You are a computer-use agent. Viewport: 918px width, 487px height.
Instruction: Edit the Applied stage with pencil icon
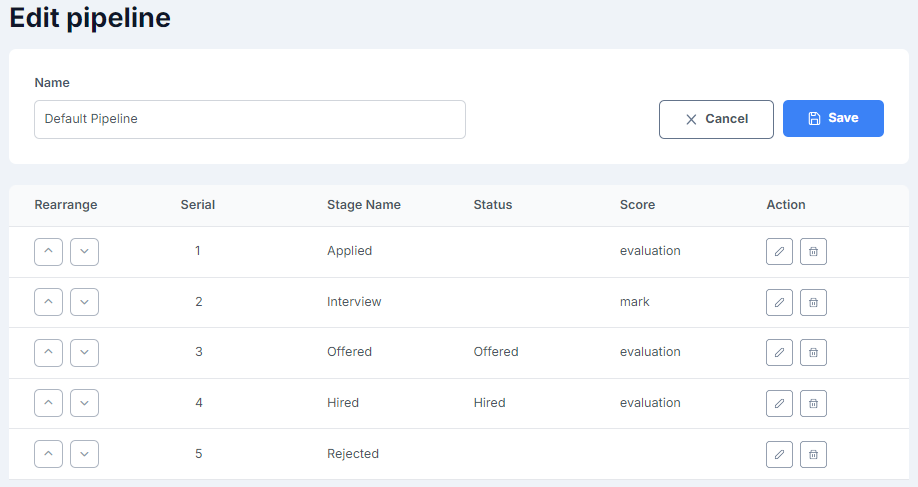779,252
